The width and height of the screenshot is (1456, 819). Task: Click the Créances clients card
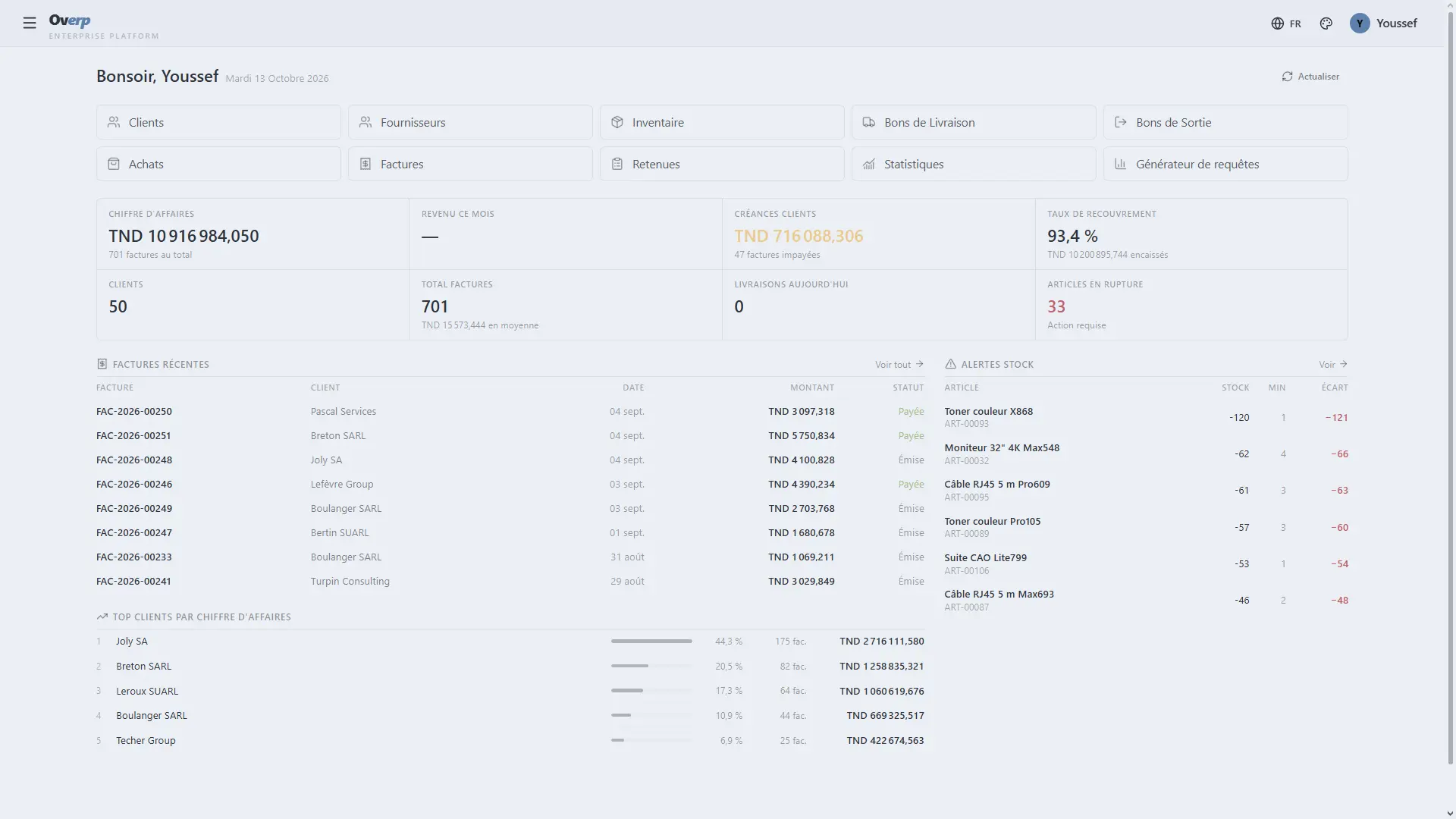[878, 234]
